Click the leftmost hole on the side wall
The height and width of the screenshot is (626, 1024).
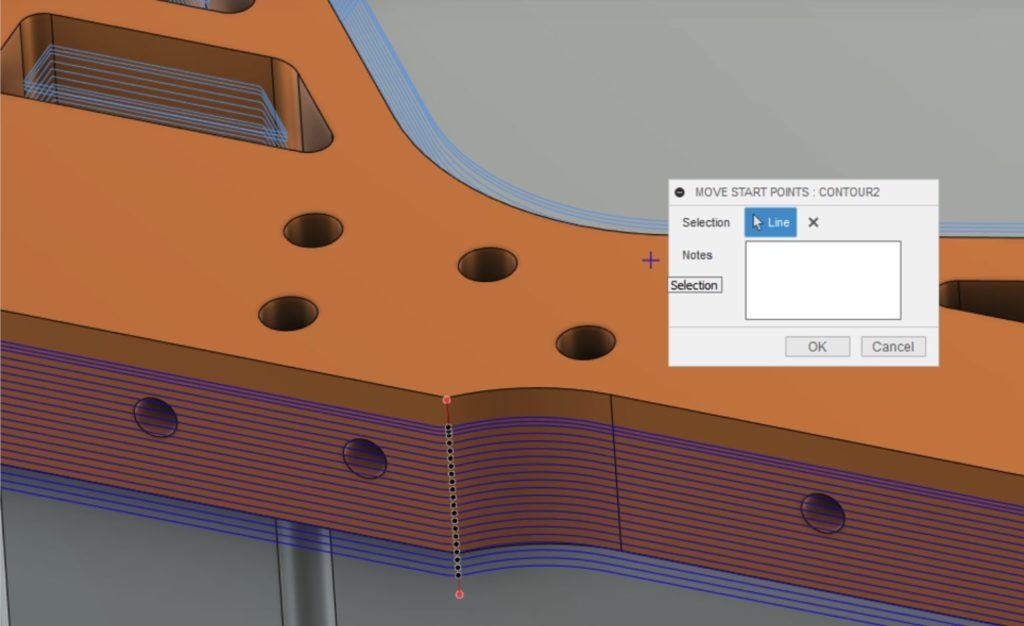(155, 417)
